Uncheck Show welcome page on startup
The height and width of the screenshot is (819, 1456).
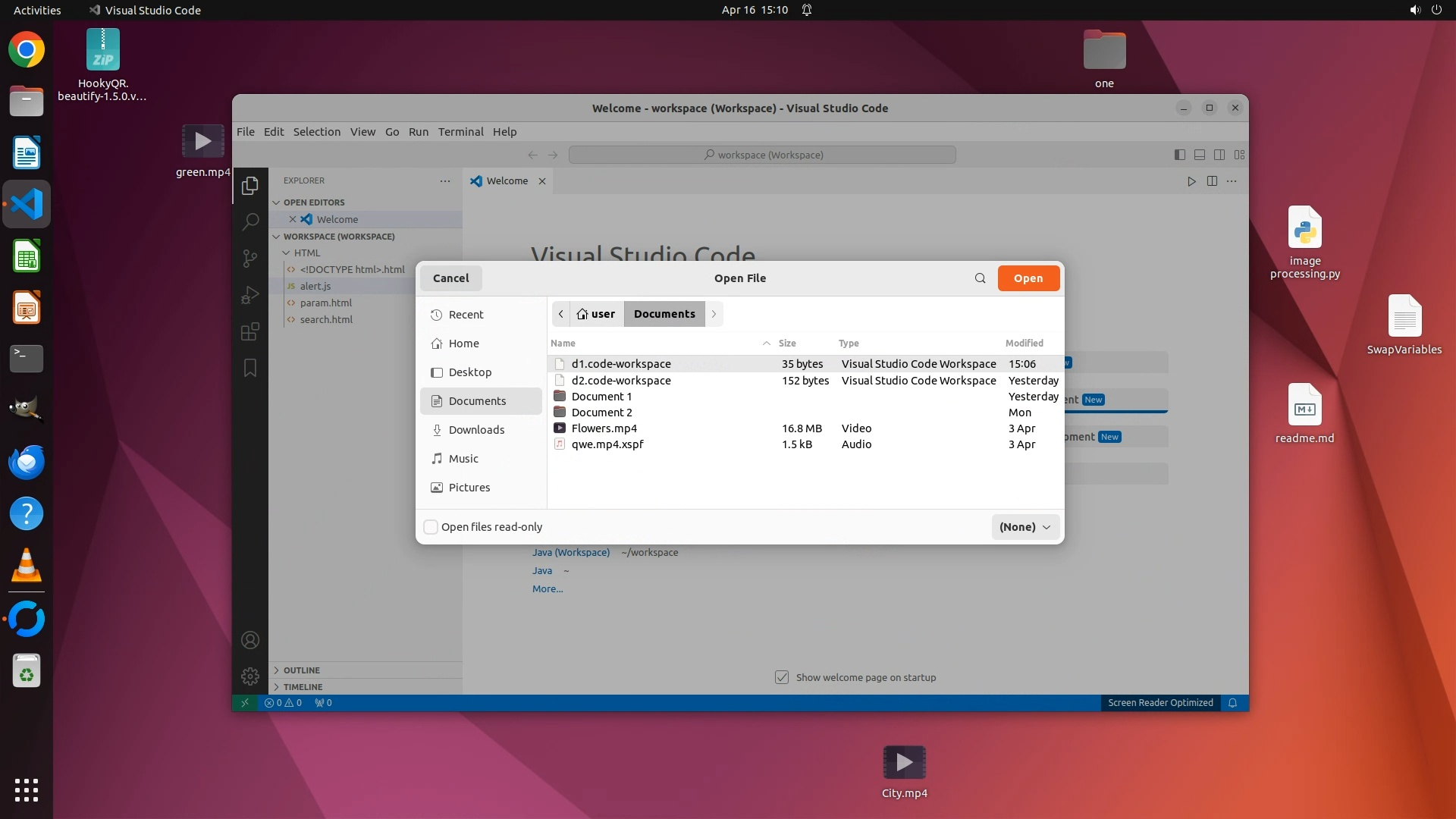click(x=782, y=677)
